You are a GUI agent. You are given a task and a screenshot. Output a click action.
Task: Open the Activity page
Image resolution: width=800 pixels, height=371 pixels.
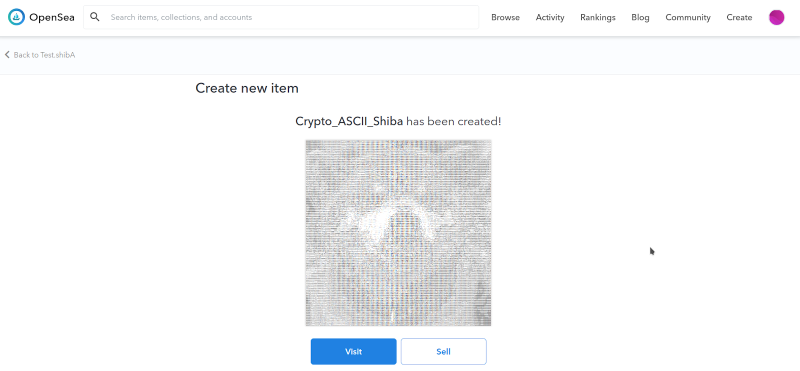pyautogui.click(x=549, y=17)
